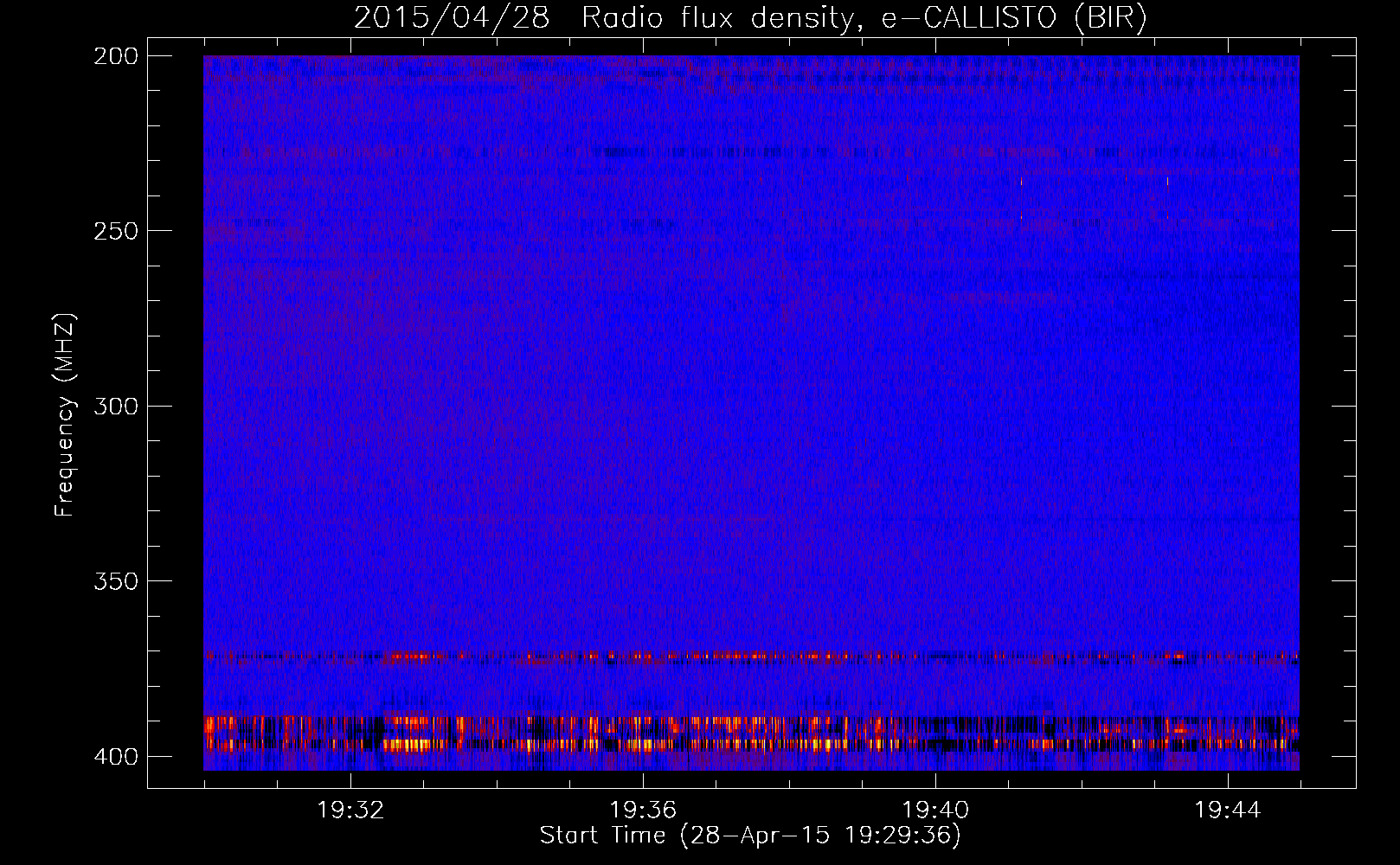Click the 400 frequency tick label
This screenshot has height=865, width=1400.
pos(116,757)
